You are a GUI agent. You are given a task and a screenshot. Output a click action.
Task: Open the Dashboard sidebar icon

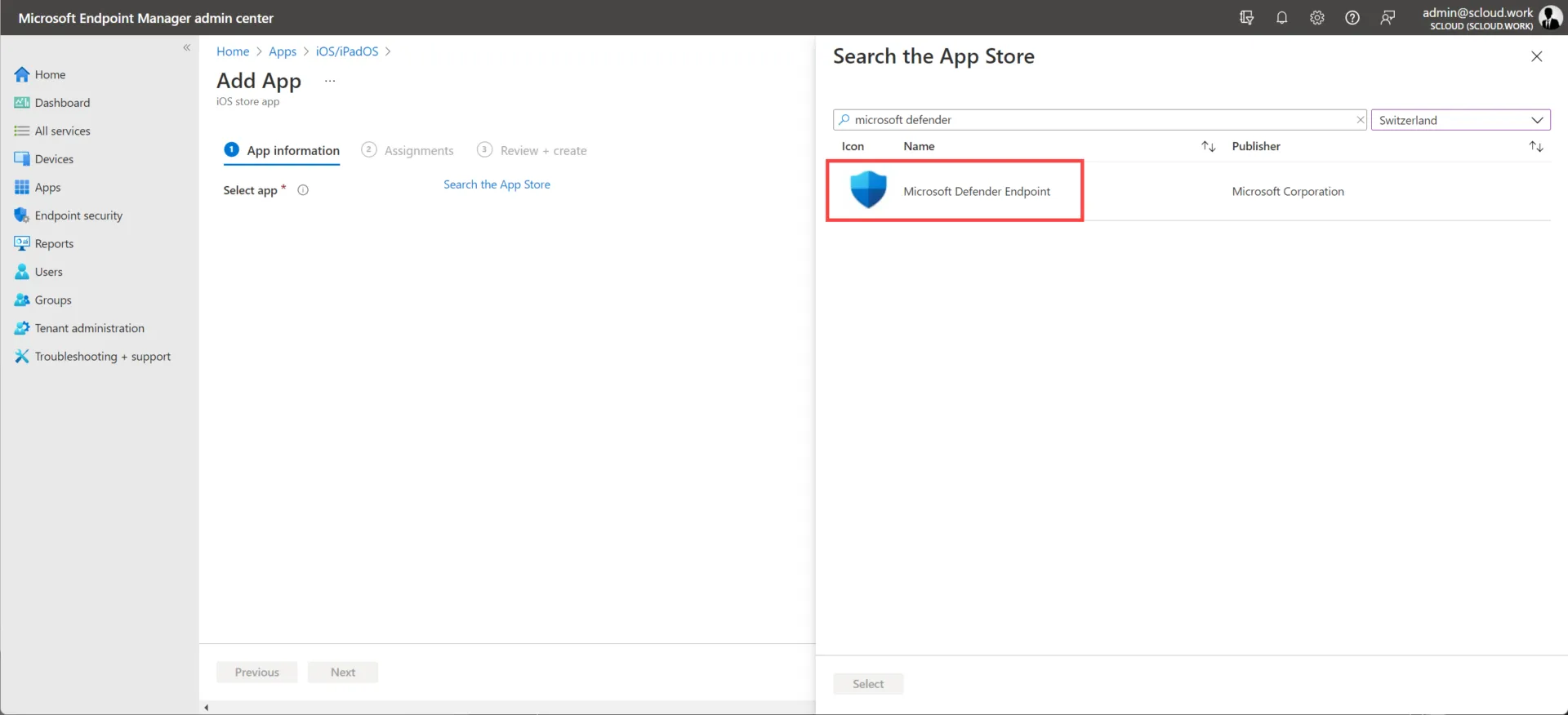click(x=22, y=103)
